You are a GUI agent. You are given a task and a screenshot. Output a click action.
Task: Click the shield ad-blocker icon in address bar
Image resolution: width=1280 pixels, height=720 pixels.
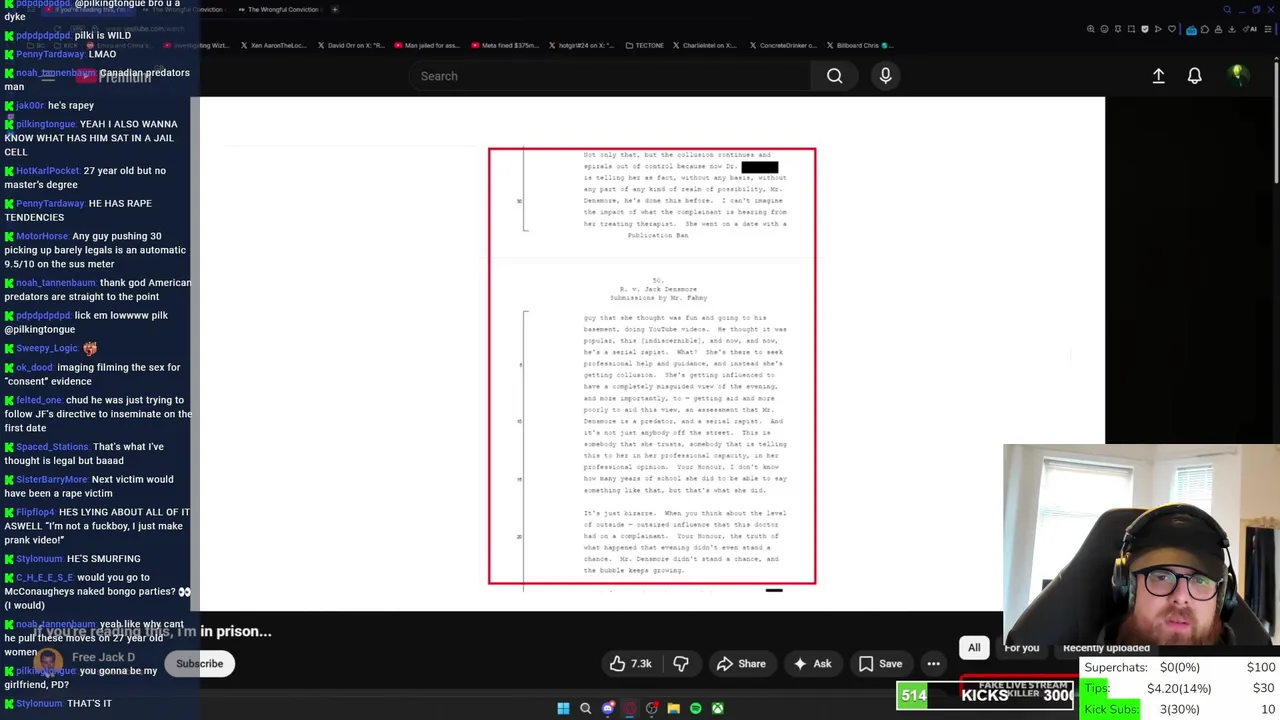click(1145, 29)
